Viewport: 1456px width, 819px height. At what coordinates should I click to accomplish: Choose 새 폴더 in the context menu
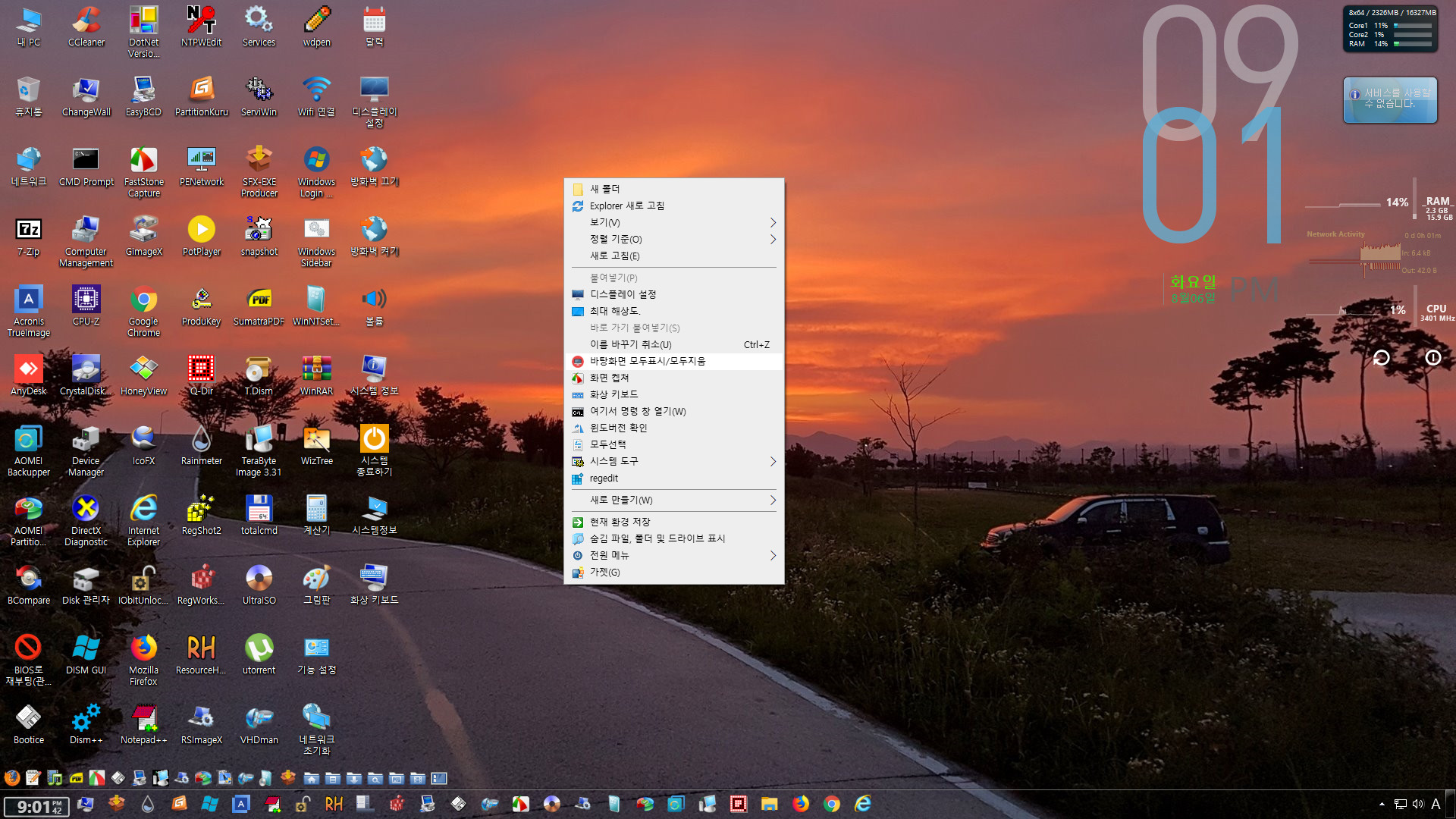point(674,189)
